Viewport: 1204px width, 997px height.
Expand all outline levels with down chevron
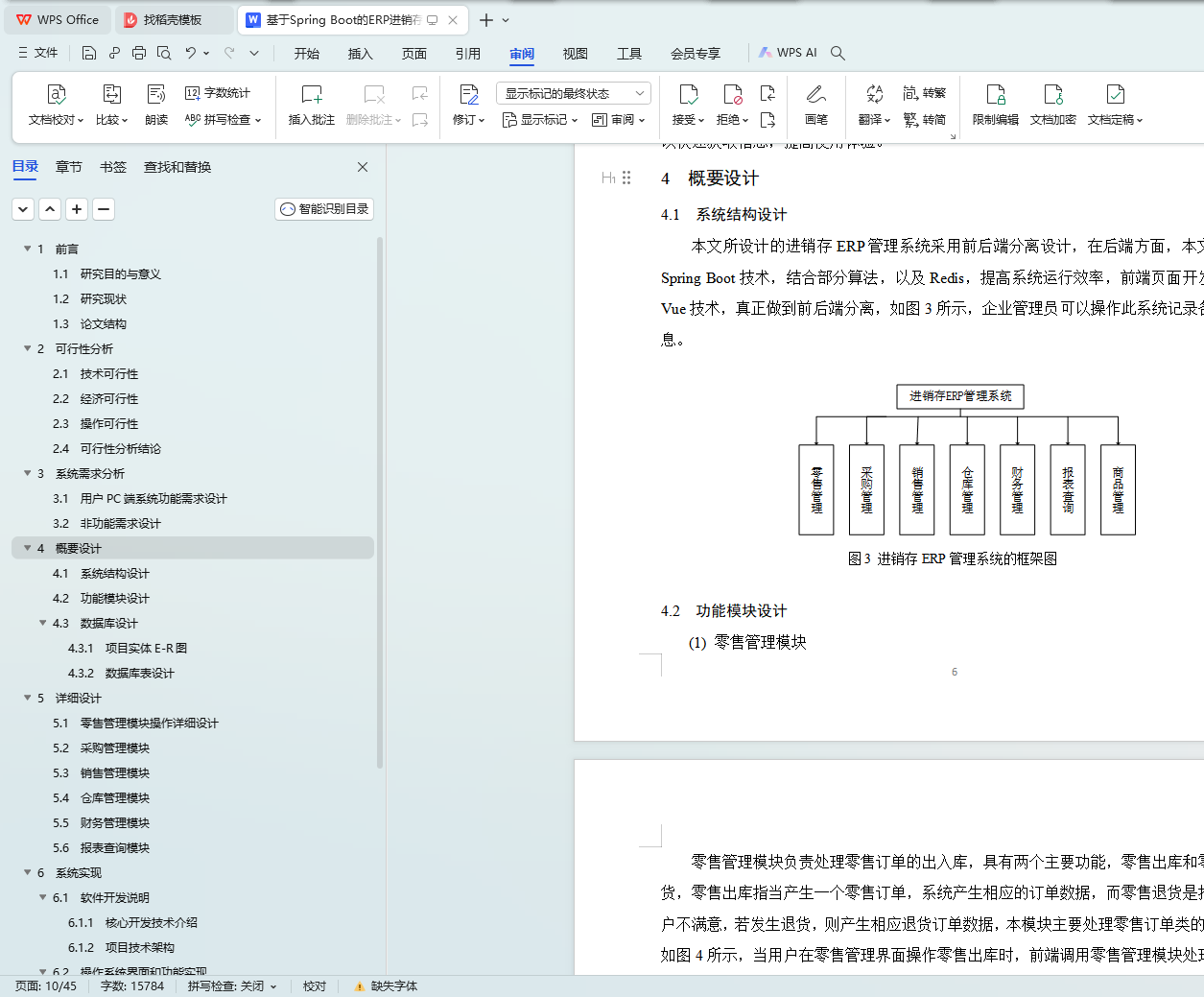pyautogui.click(x=23, y=209)
